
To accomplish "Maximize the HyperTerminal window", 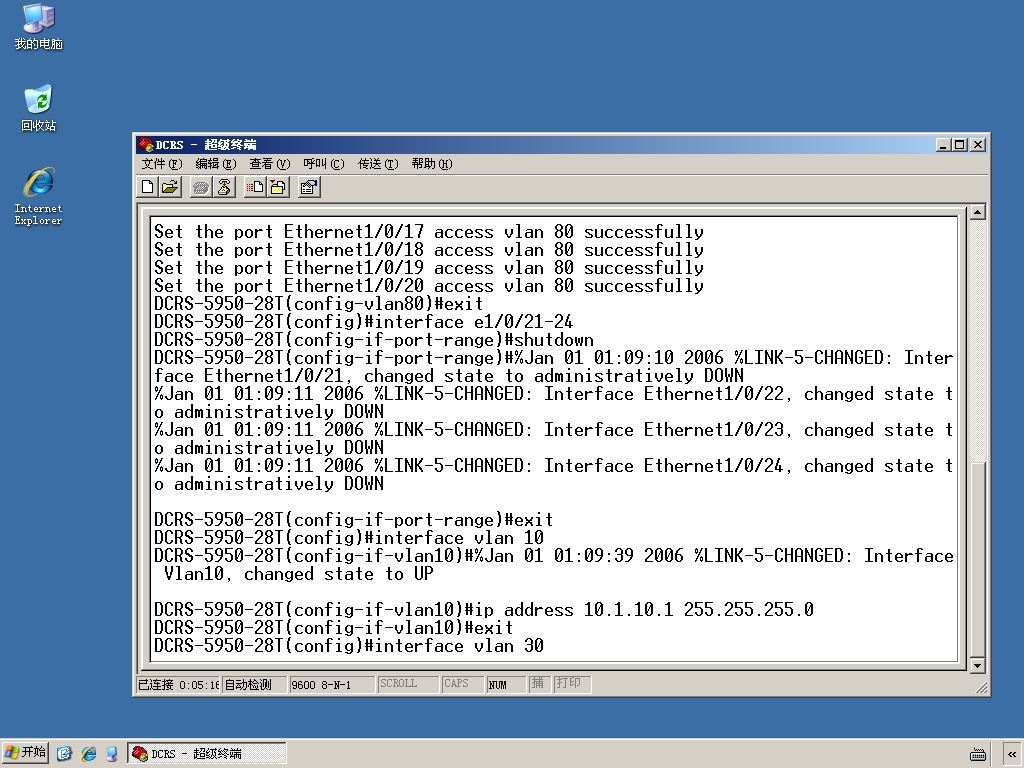I will click(x=959, y=145).
